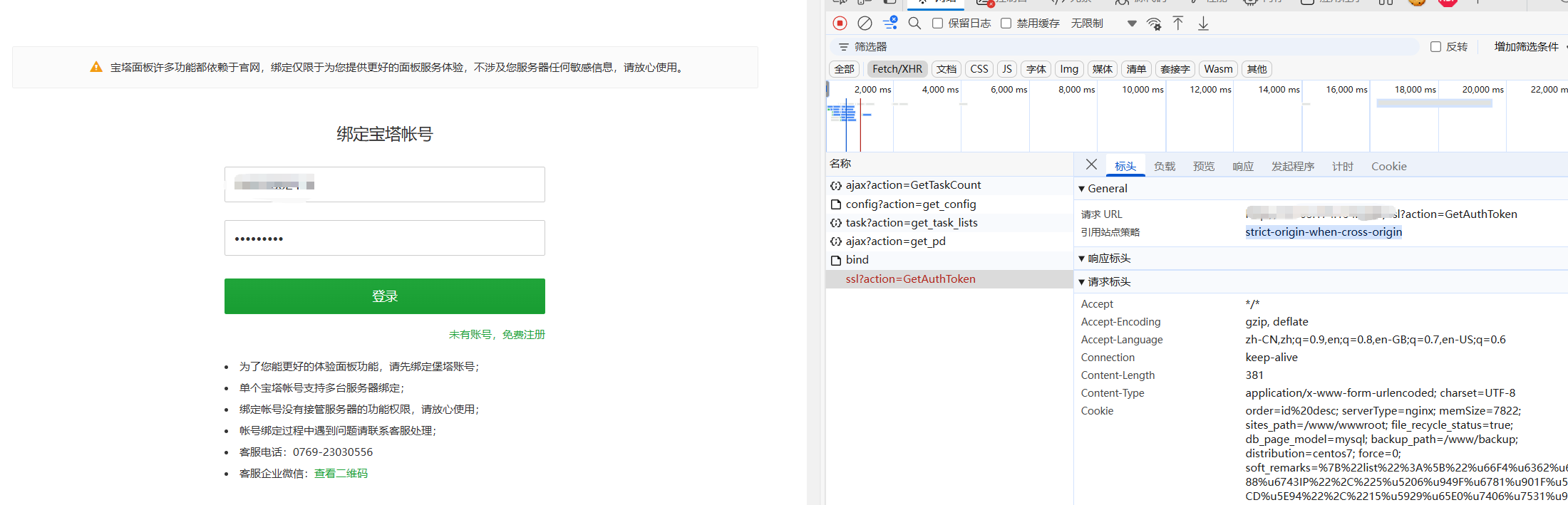Filter requests by 其他

pos(1257,69)
